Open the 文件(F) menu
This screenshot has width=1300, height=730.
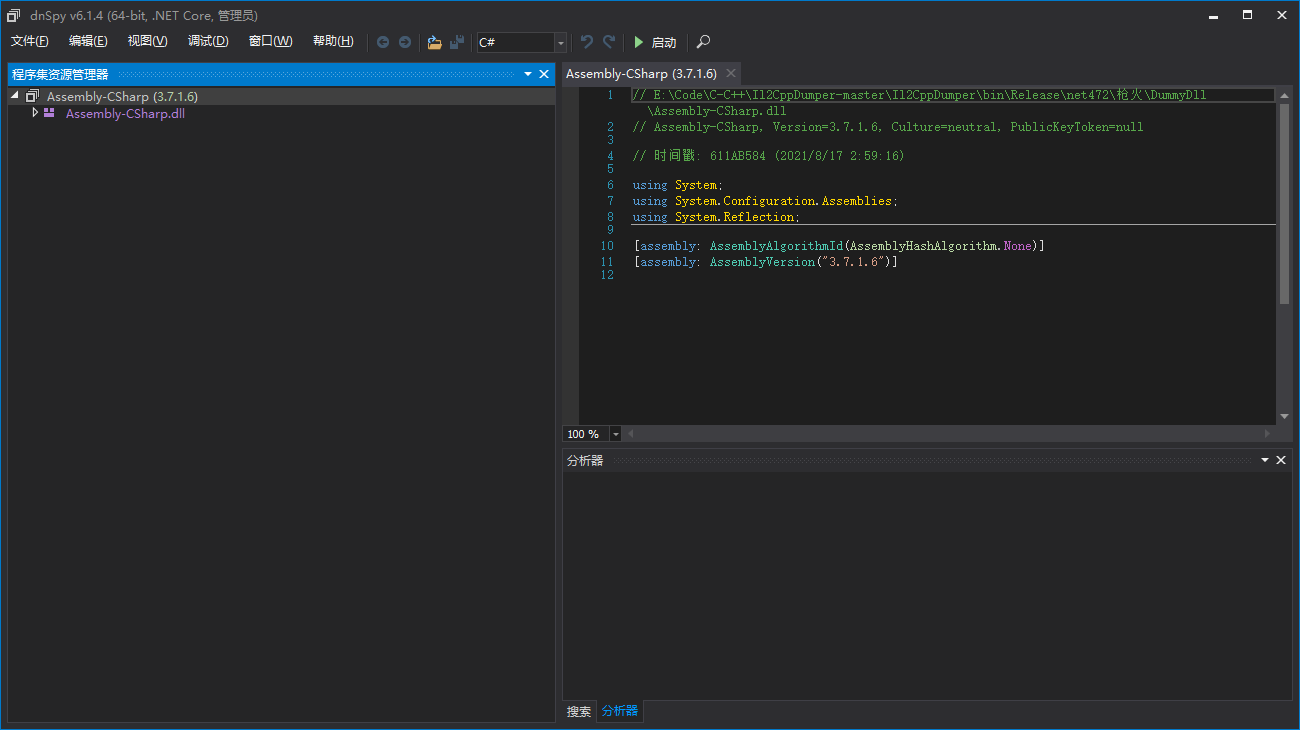point(30,41)
